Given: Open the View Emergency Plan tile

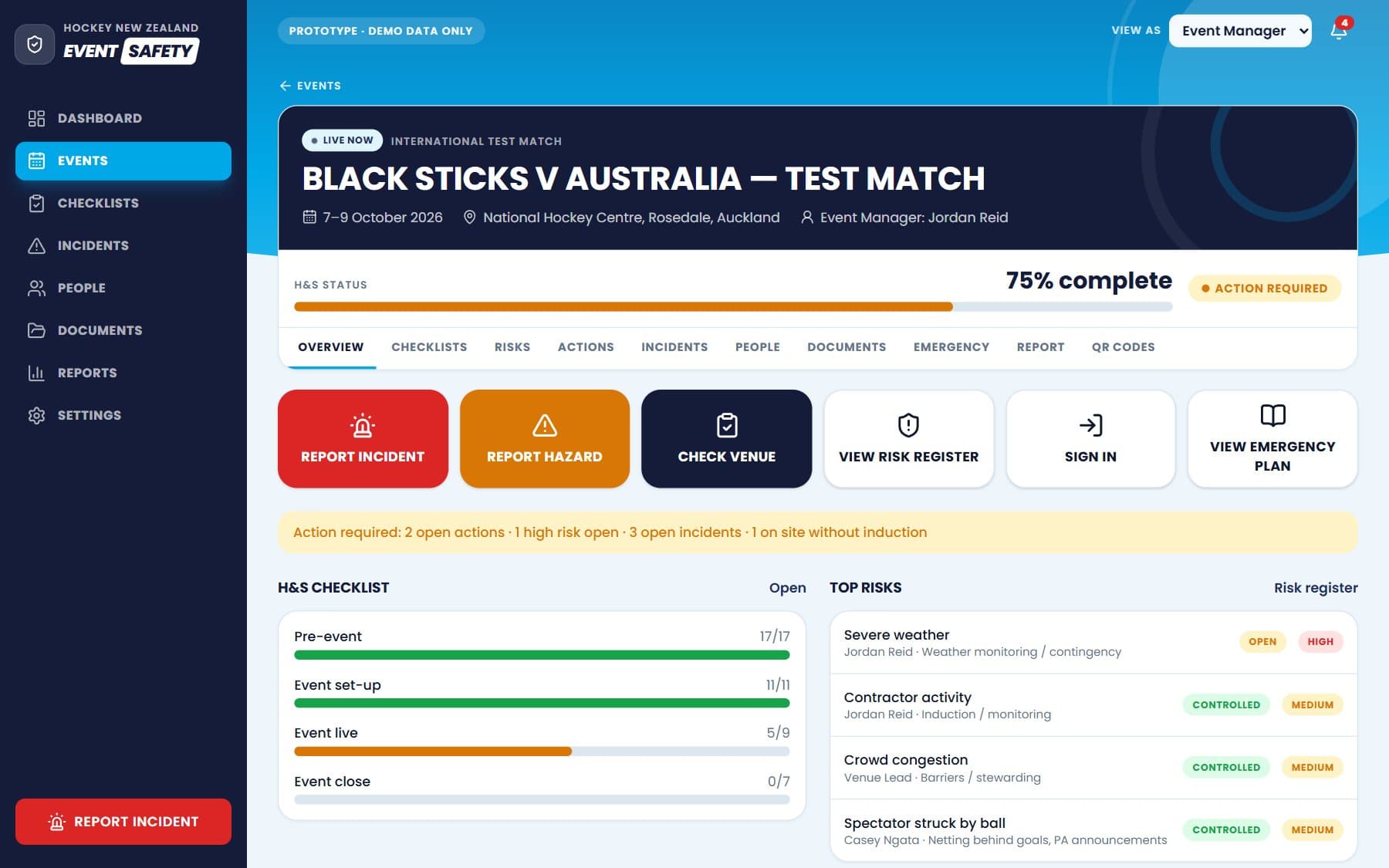Looking at the screenshot, I should [1272, 438].
